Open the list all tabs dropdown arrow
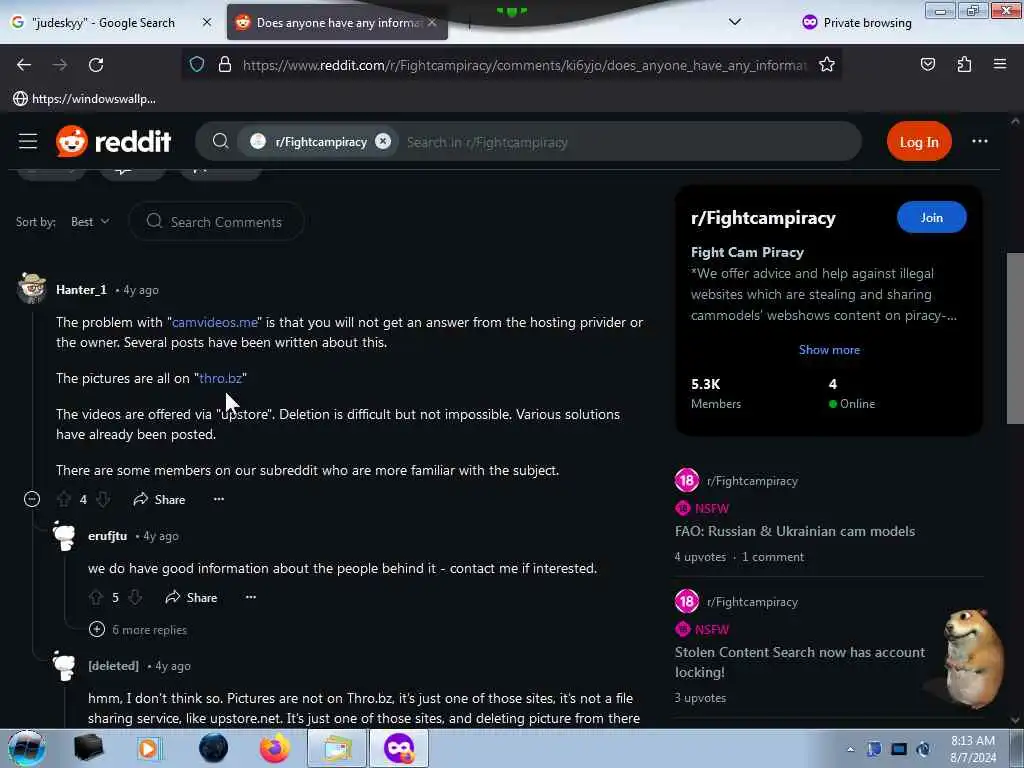 click(x=735, y=22)
